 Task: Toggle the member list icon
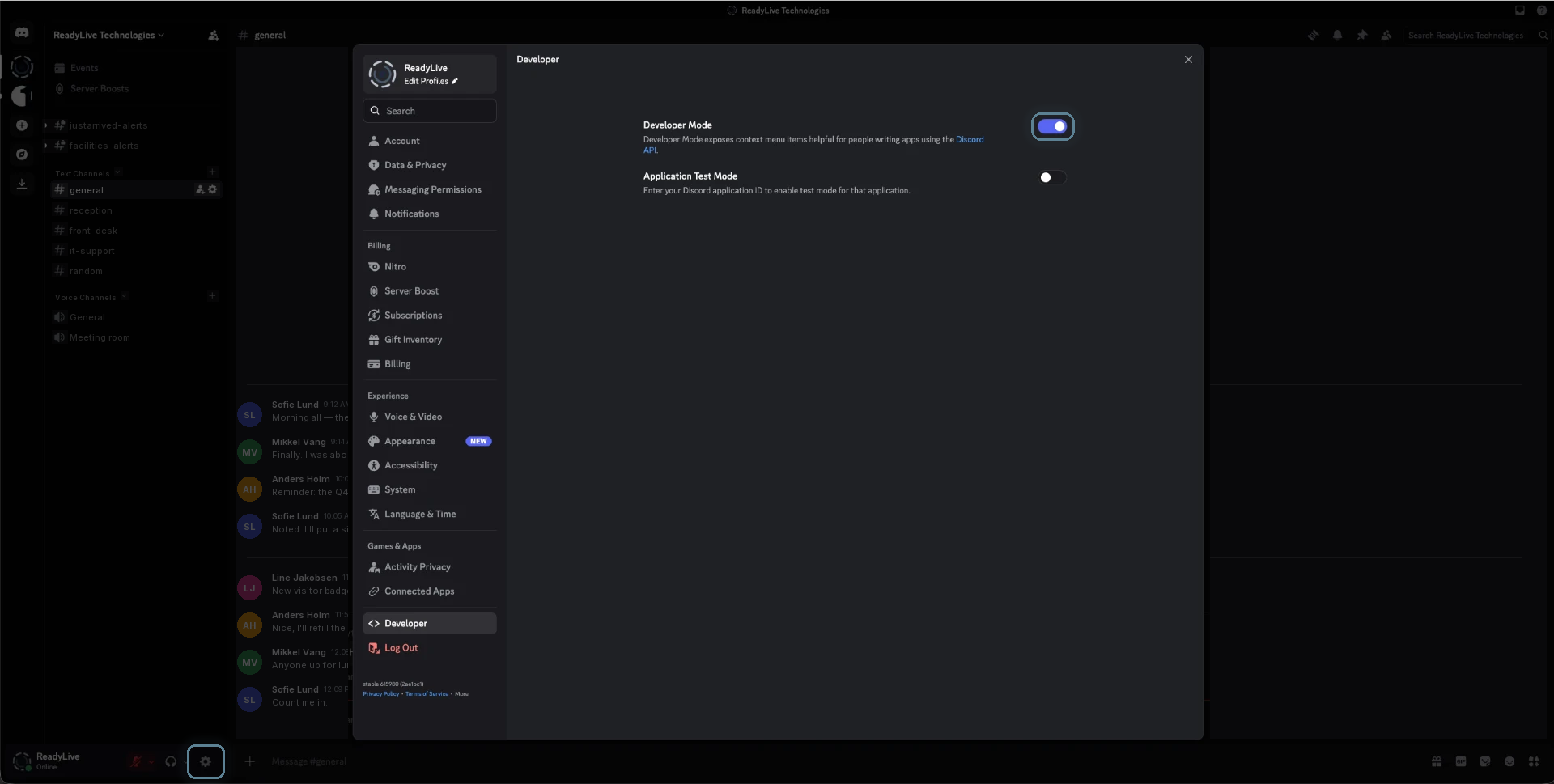[1386, 35]
